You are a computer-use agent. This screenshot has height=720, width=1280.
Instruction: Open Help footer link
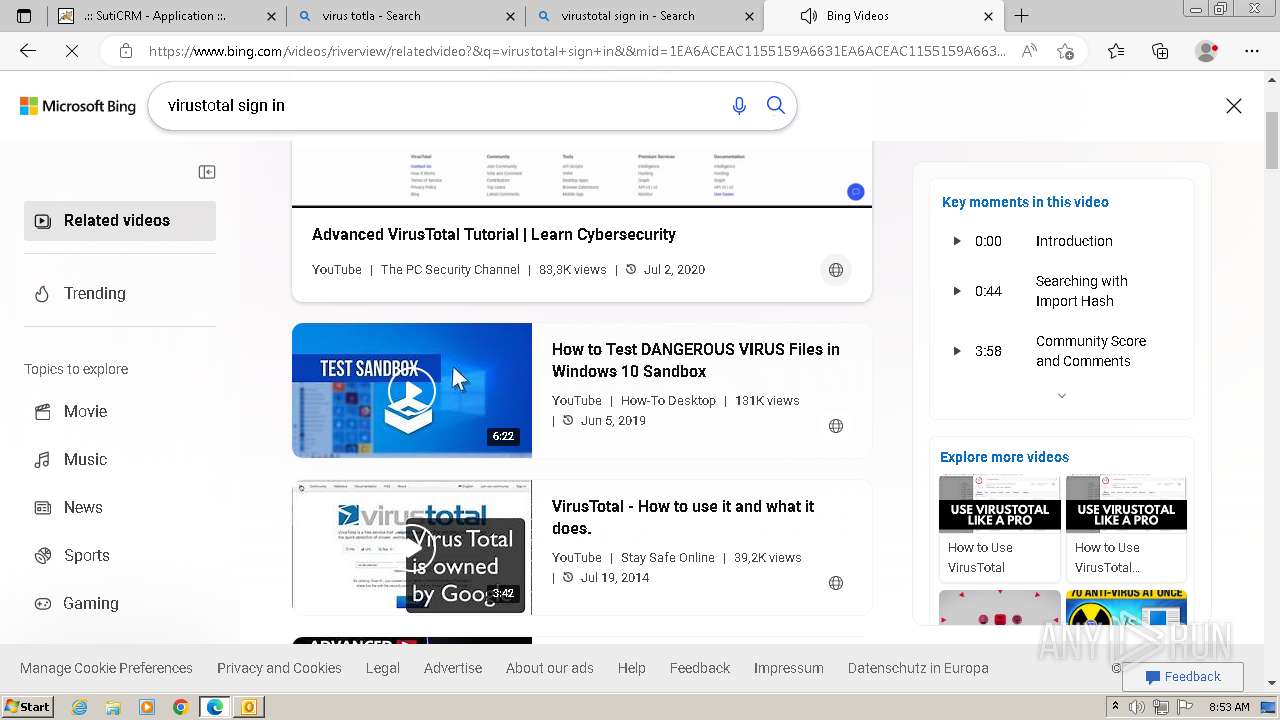632,668
